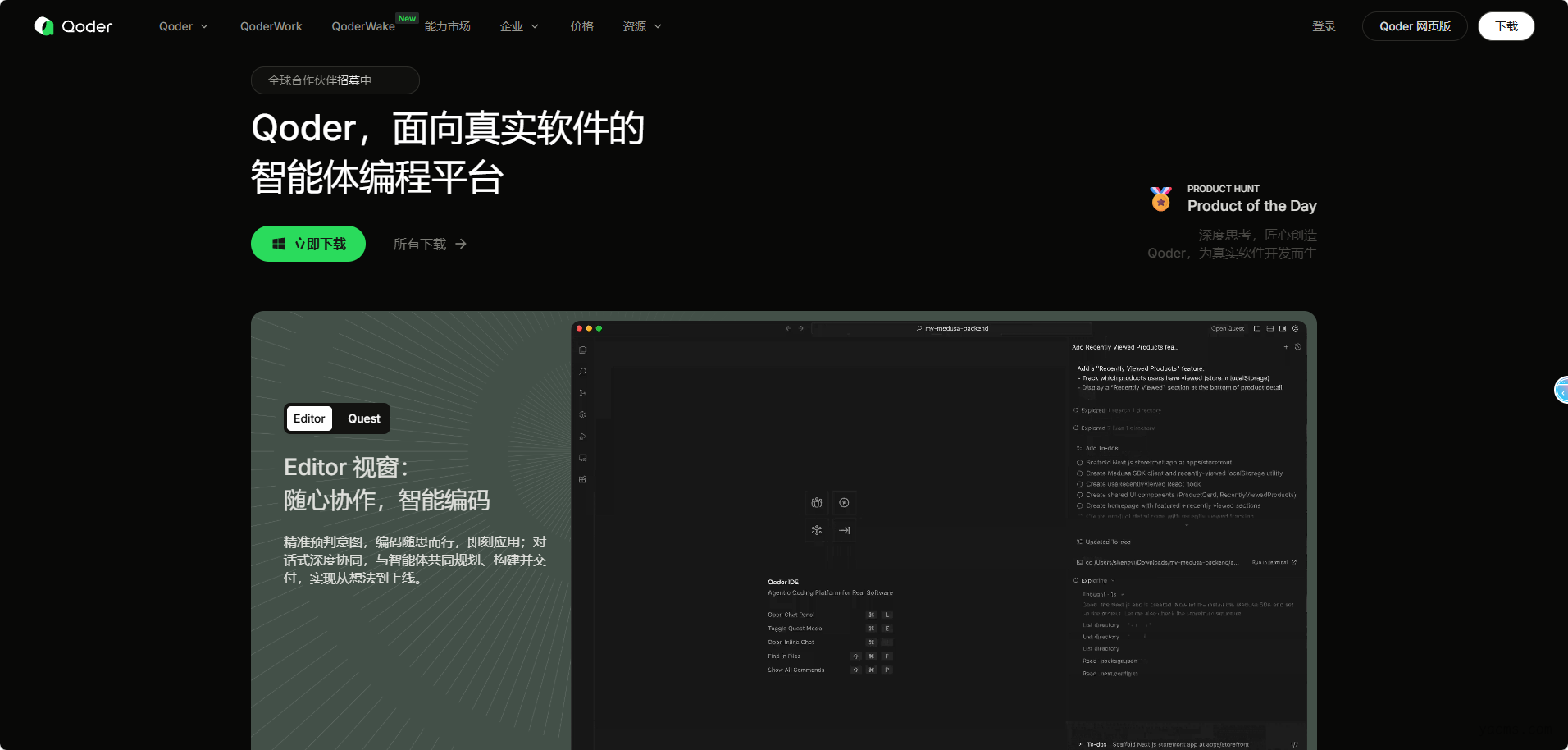
Task: Expand the 资源 dropdown in navigation
Action: (642, 26)
